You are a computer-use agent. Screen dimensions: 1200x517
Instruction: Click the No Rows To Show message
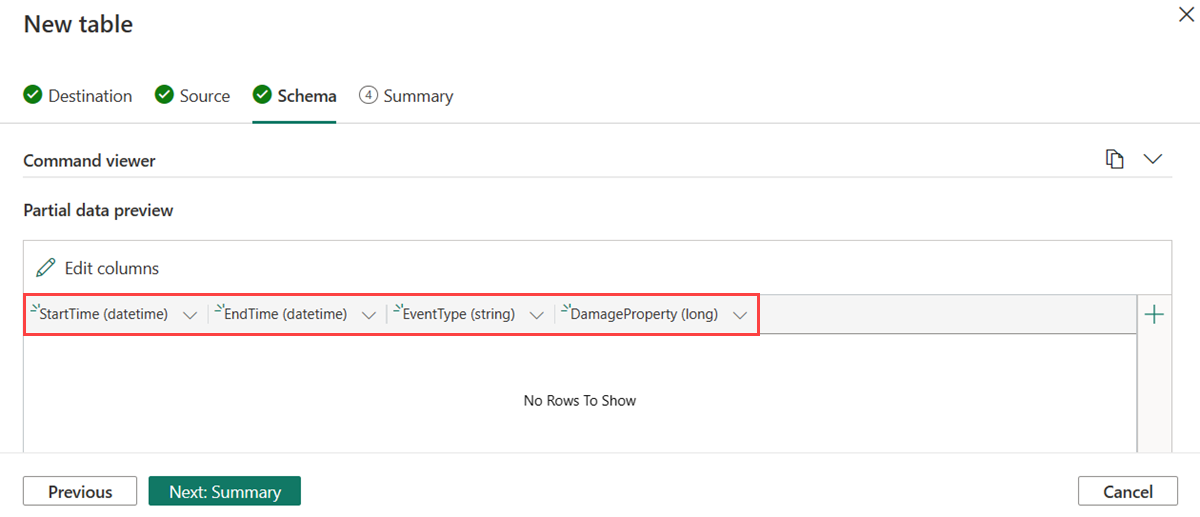pos(580,400)
